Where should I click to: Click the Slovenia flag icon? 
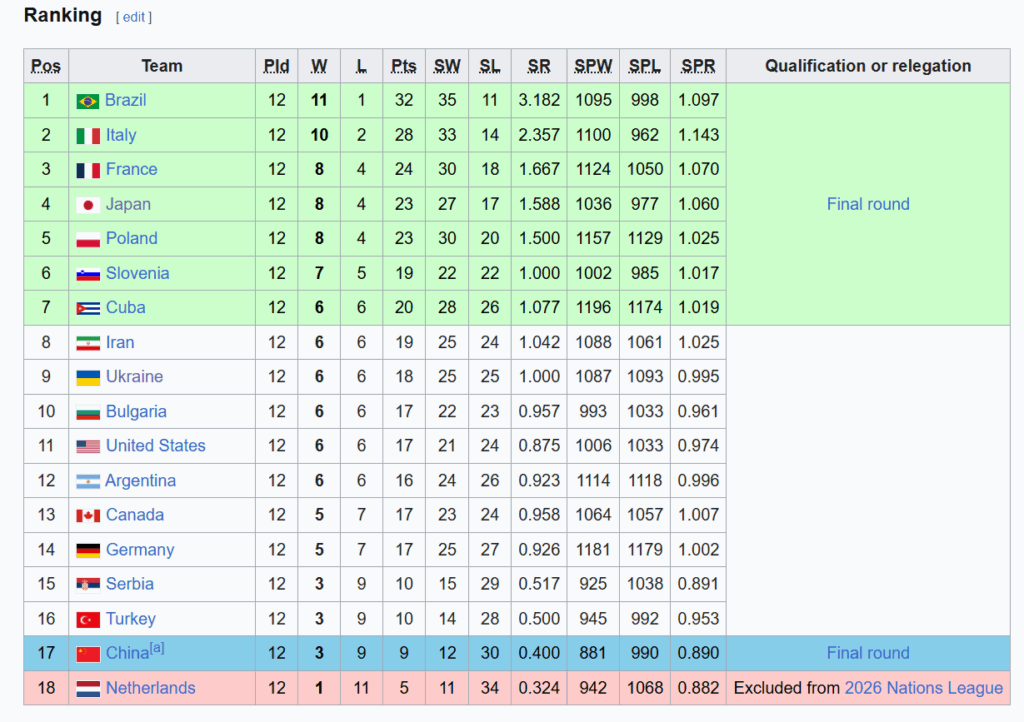(88, 274)
